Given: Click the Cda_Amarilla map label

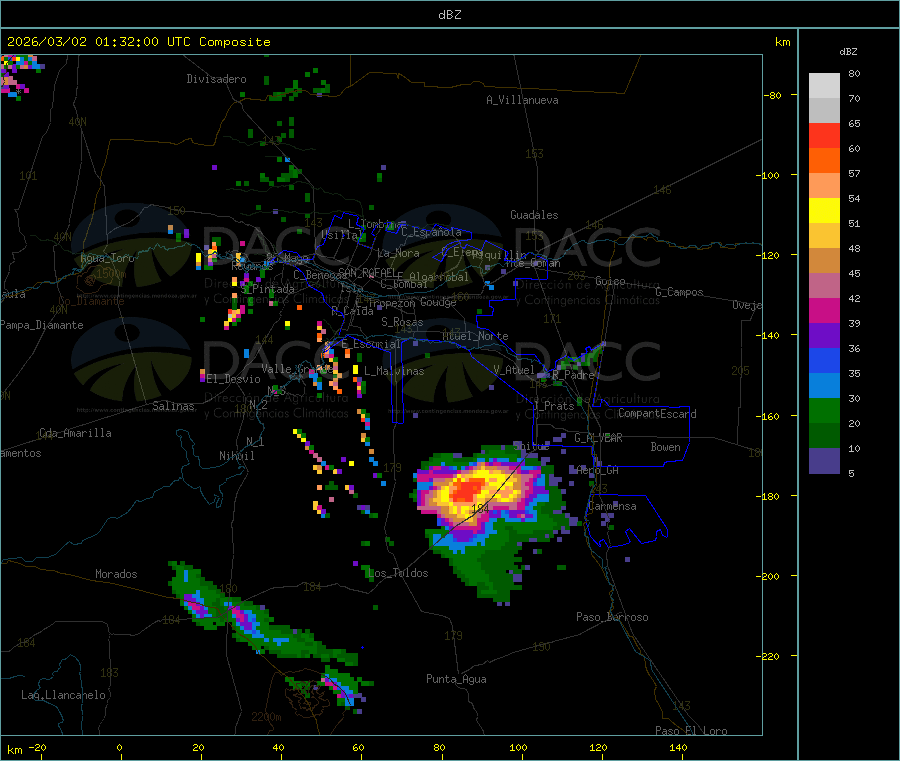Looking at the screenshot, I should [x=75, y=433].
